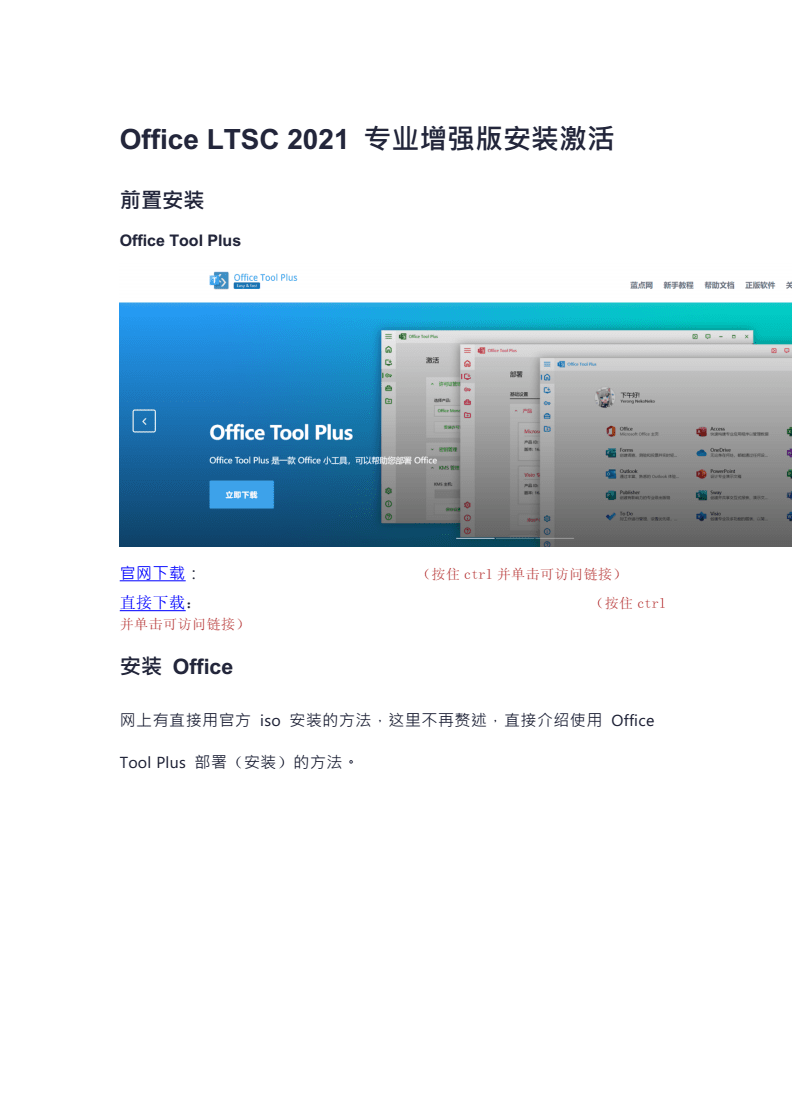Open the 帮助文档 navigation item
The width and height of the screenshot is (792, 1120).
pyautogui.click(x=719, y=285)
